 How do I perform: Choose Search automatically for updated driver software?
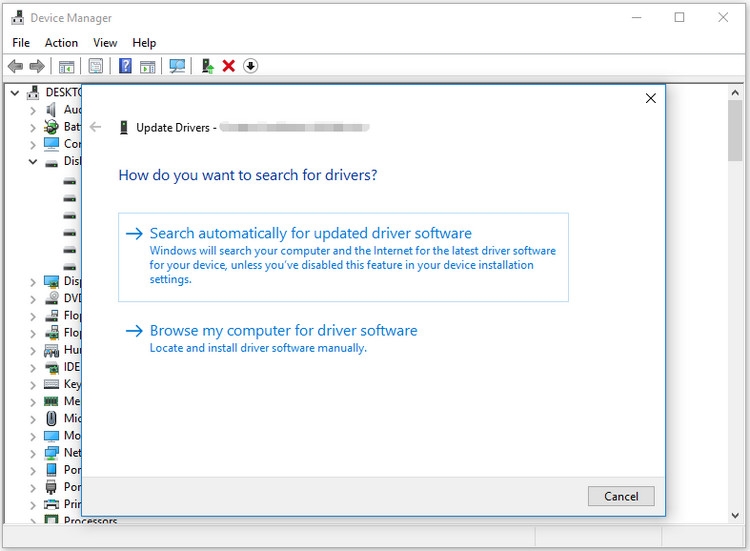tap(343, 257)
